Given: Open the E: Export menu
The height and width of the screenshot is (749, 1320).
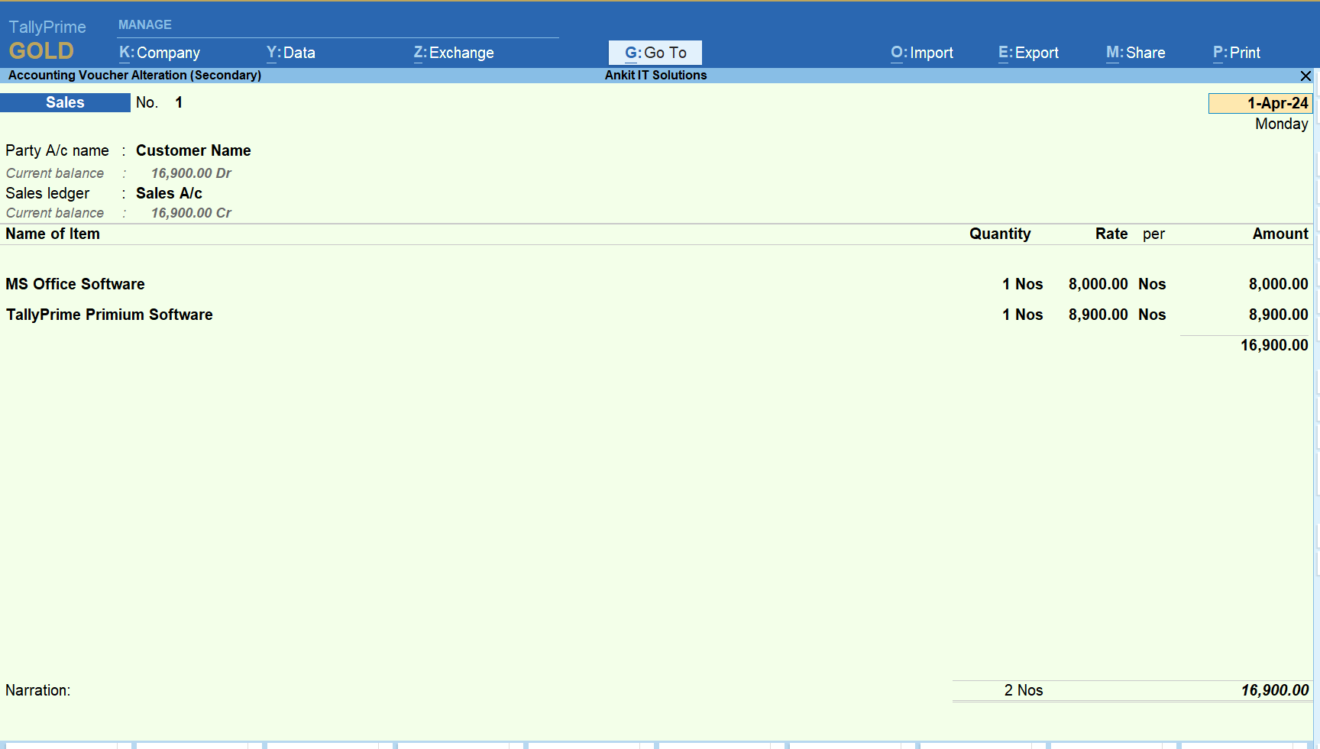Looking at the screenshot, I should tap(1028, 53).
